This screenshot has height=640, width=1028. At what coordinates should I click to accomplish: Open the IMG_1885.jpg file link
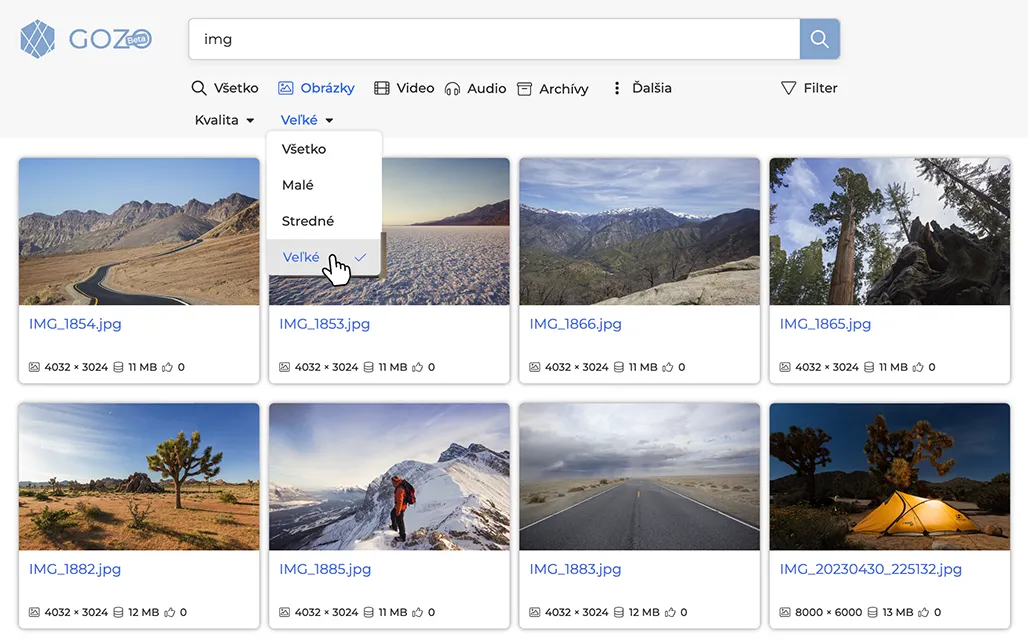[325, 569]
